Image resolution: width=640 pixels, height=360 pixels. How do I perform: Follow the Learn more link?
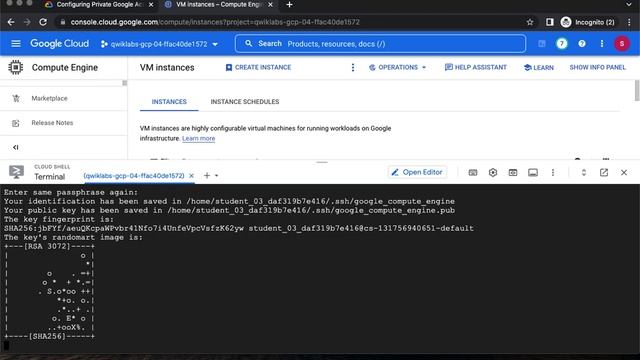[x=198, y=138]
